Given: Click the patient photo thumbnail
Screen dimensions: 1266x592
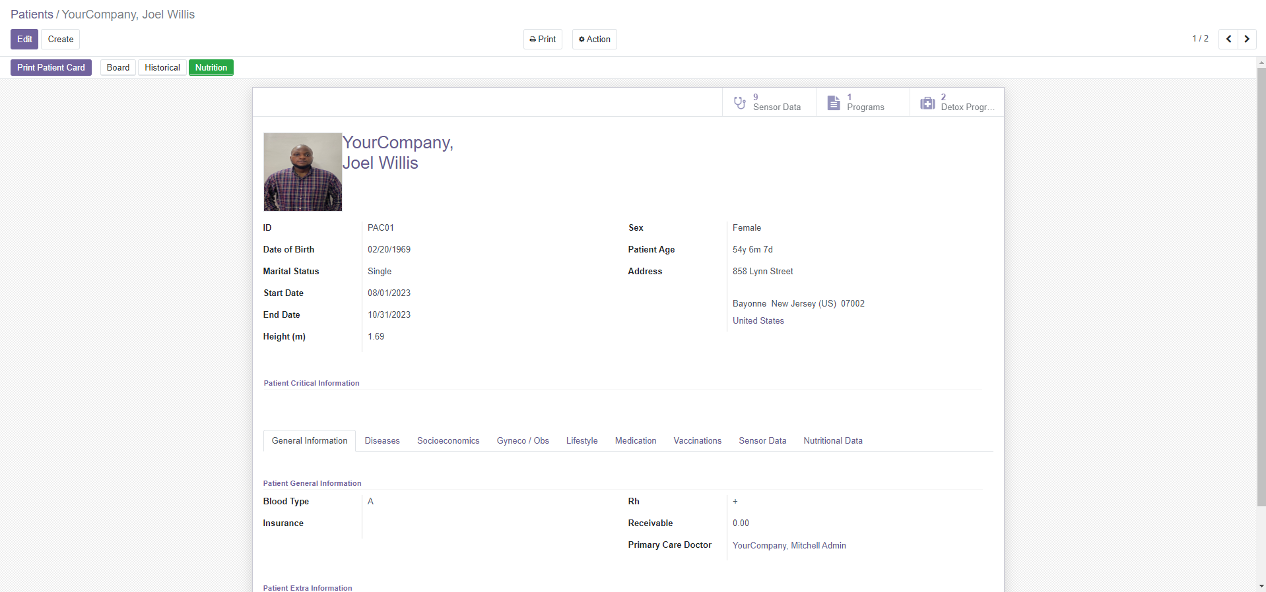Looking at the screenshot, I should (303, 172).
